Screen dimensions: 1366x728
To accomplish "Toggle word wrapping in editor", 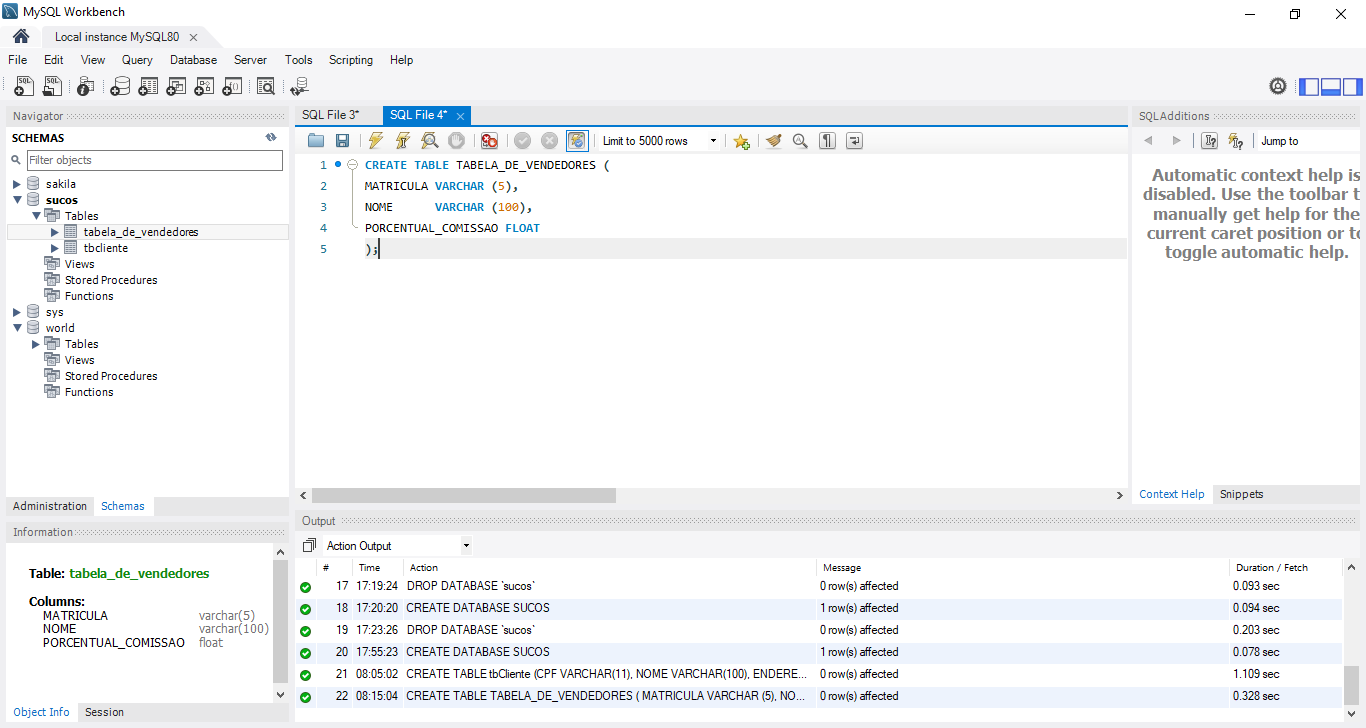I will click(x=854, y=141).
